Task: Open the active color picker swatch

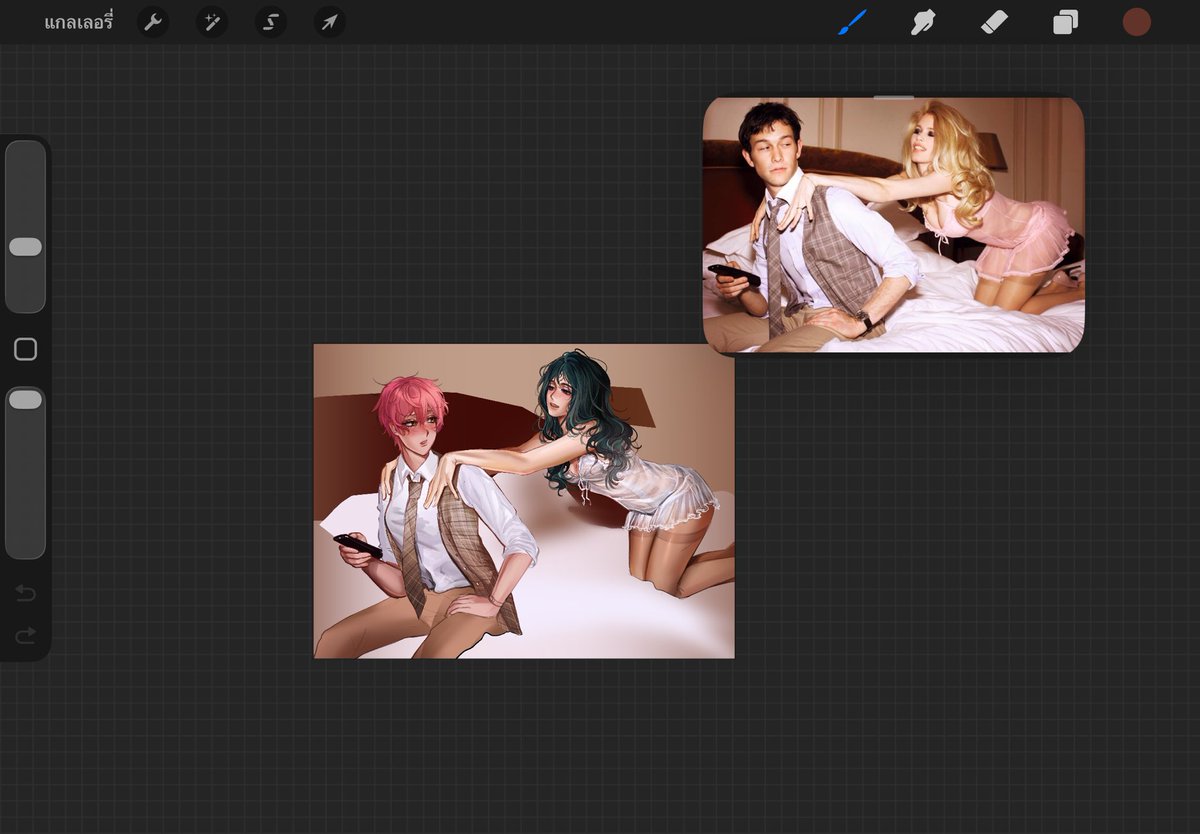Action: pyautogui.click(x=1136, y=22)
